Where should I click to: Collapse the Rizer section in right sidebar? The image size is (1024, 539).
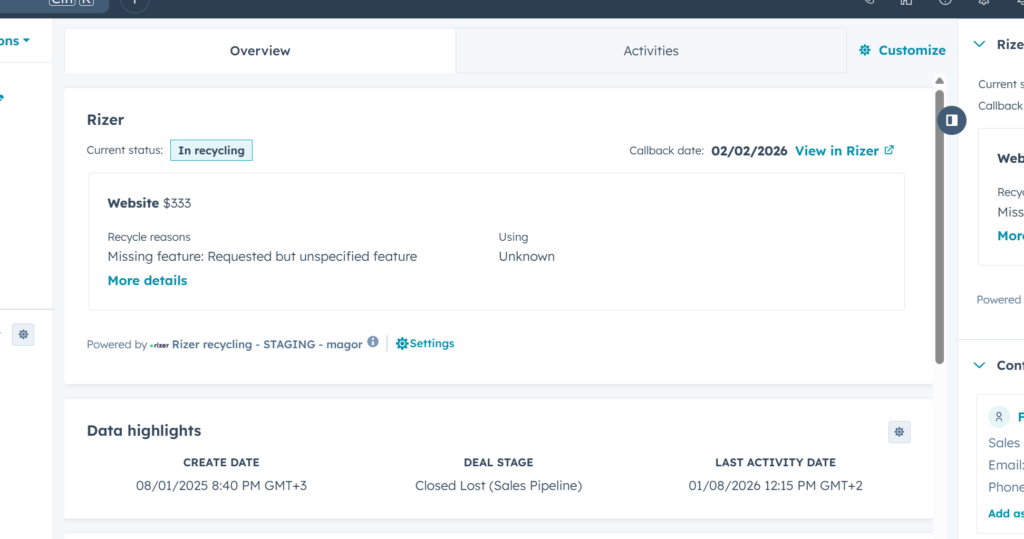979,45
